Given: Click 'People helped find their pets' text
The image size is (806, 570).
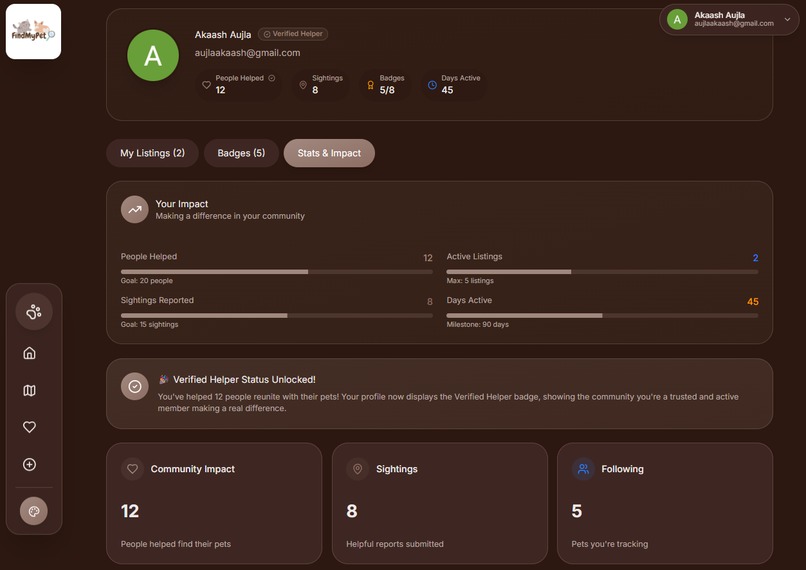Looking at the screenshot, I should click(x=176, y=544).
